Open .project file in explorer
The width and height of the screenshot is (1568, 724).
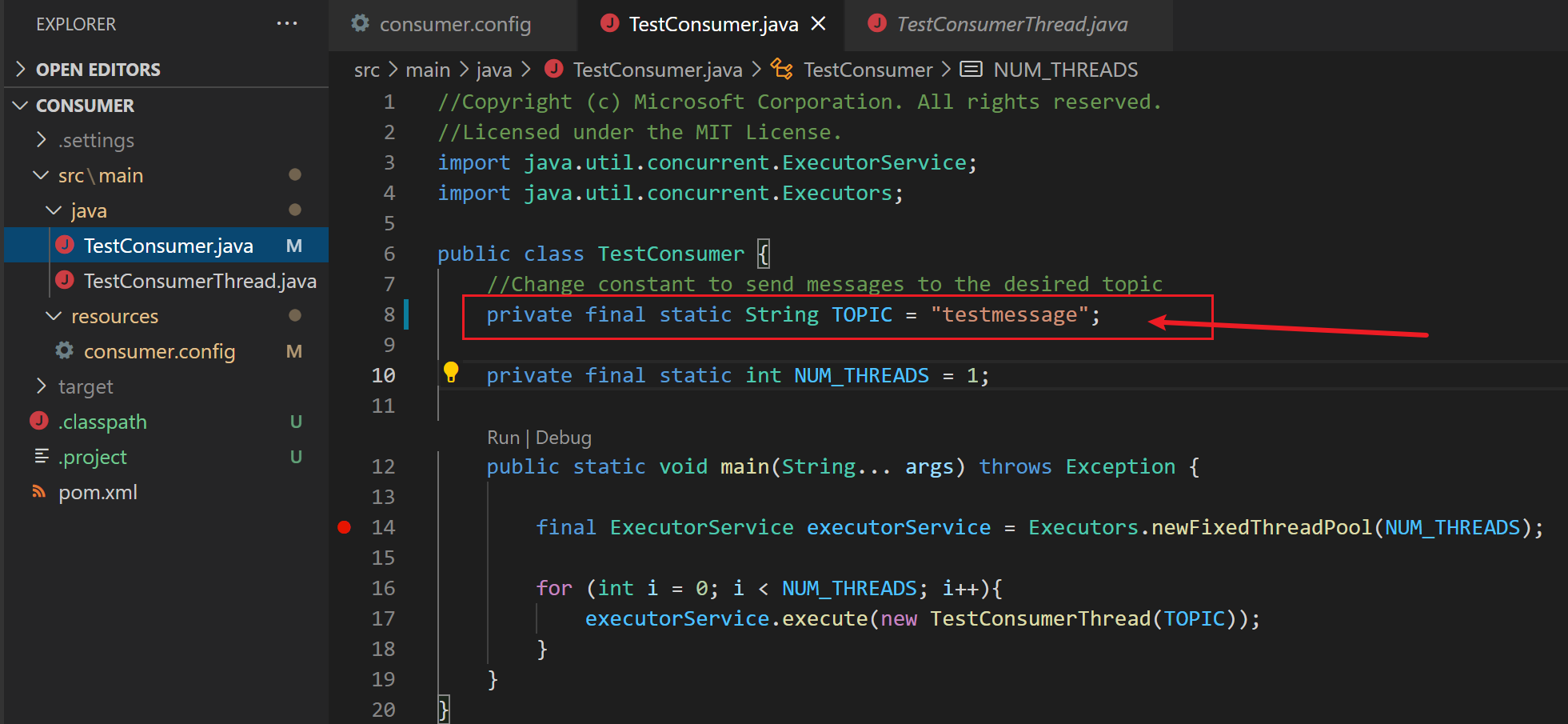point(94,457)
